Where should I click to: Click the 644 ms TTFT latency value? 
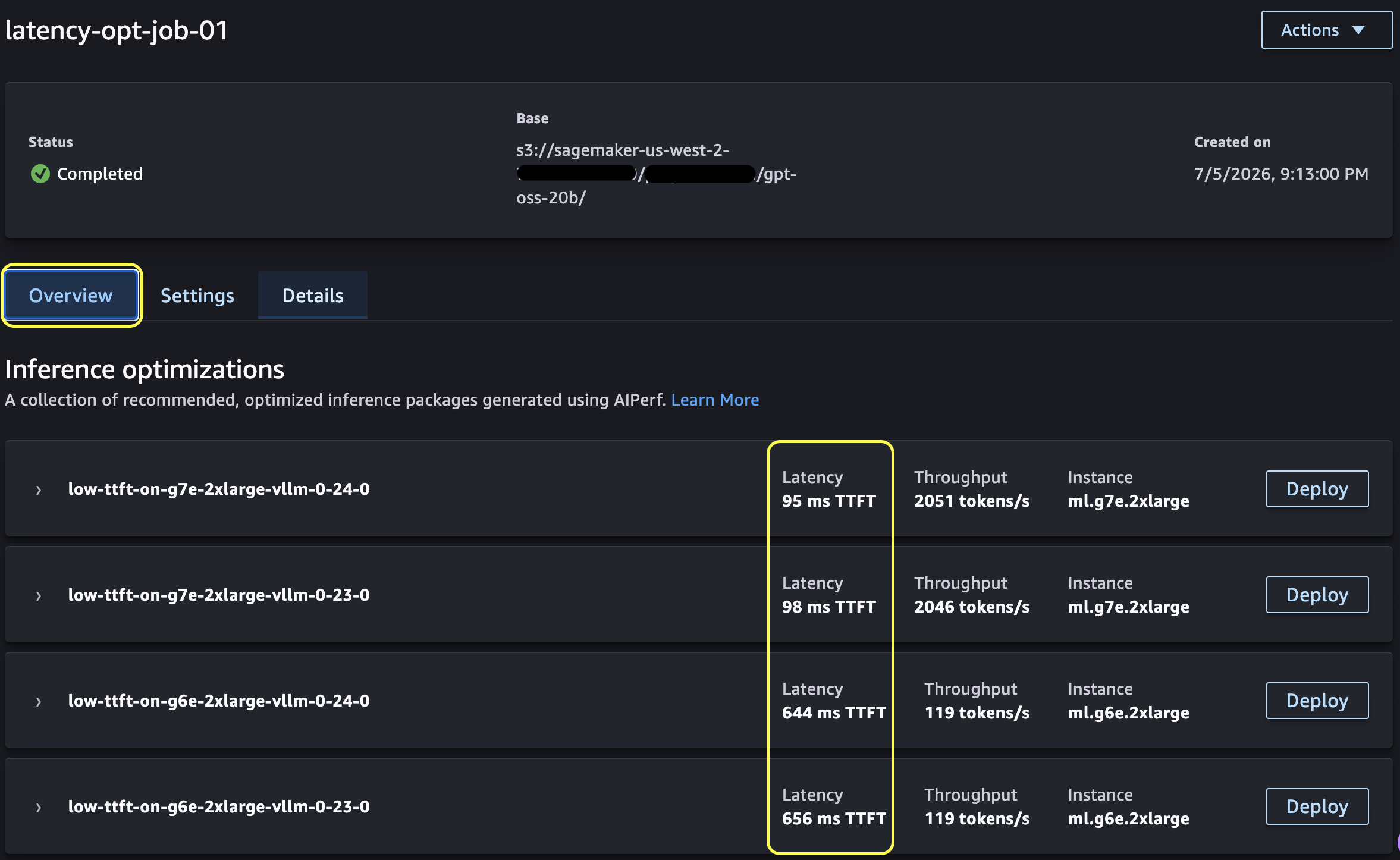[x=834, y=713]
